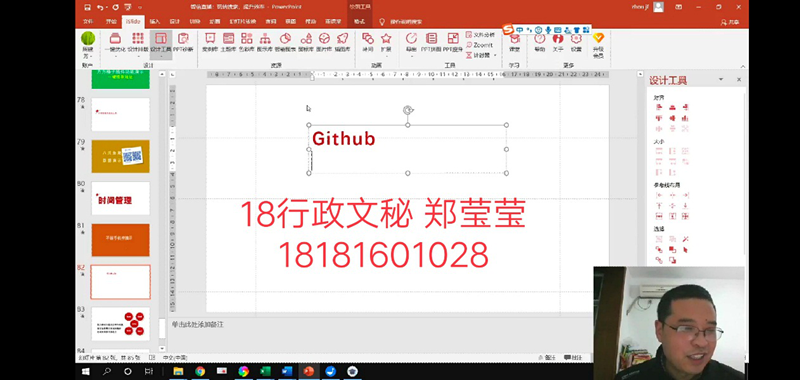Screen dimensions: 800x380
Task: Launch the ZoomIt tool
Action: (x=479, y=45)
